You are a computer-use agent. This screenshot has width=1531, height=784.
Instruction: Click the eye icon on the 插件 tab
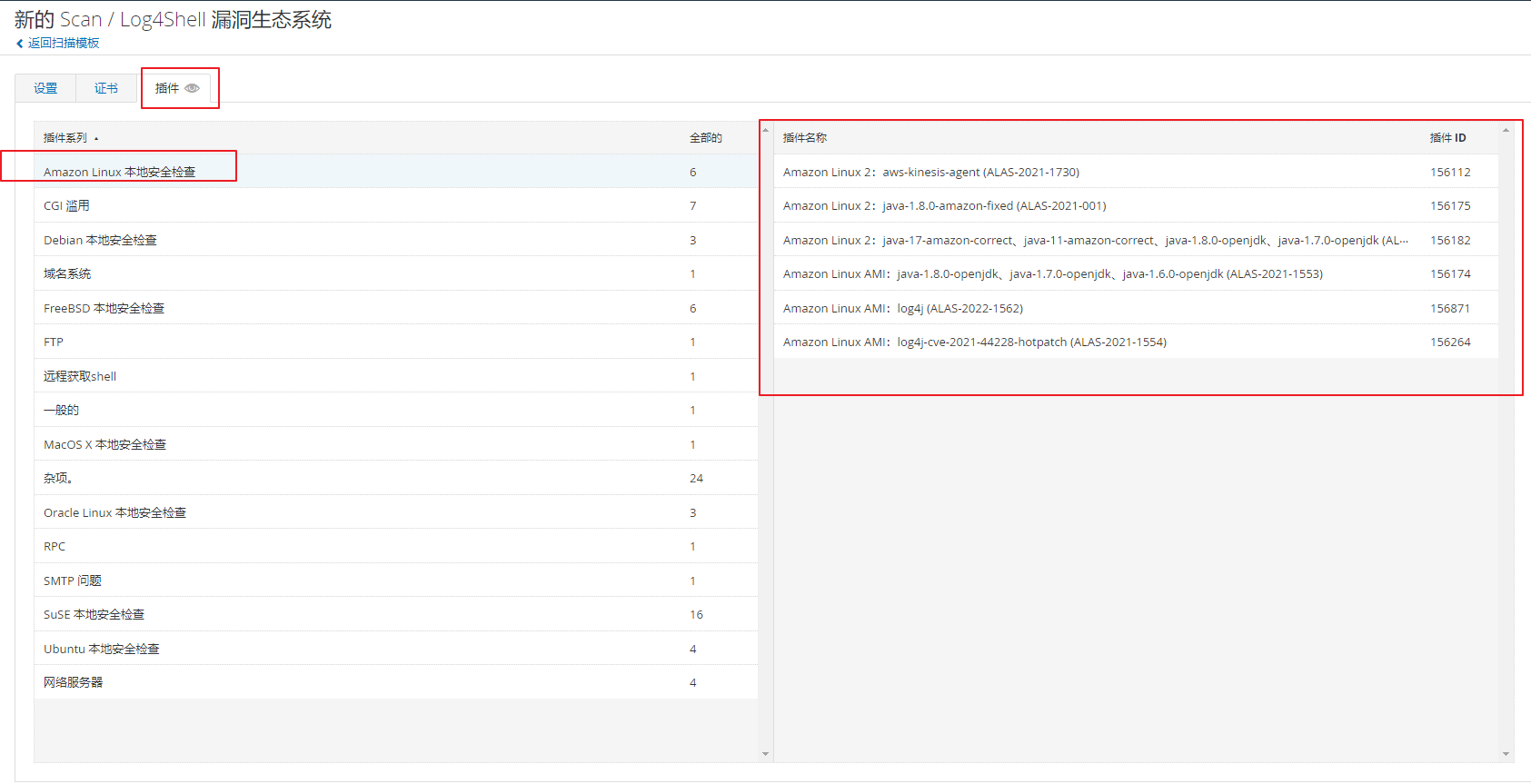point(192,88)
